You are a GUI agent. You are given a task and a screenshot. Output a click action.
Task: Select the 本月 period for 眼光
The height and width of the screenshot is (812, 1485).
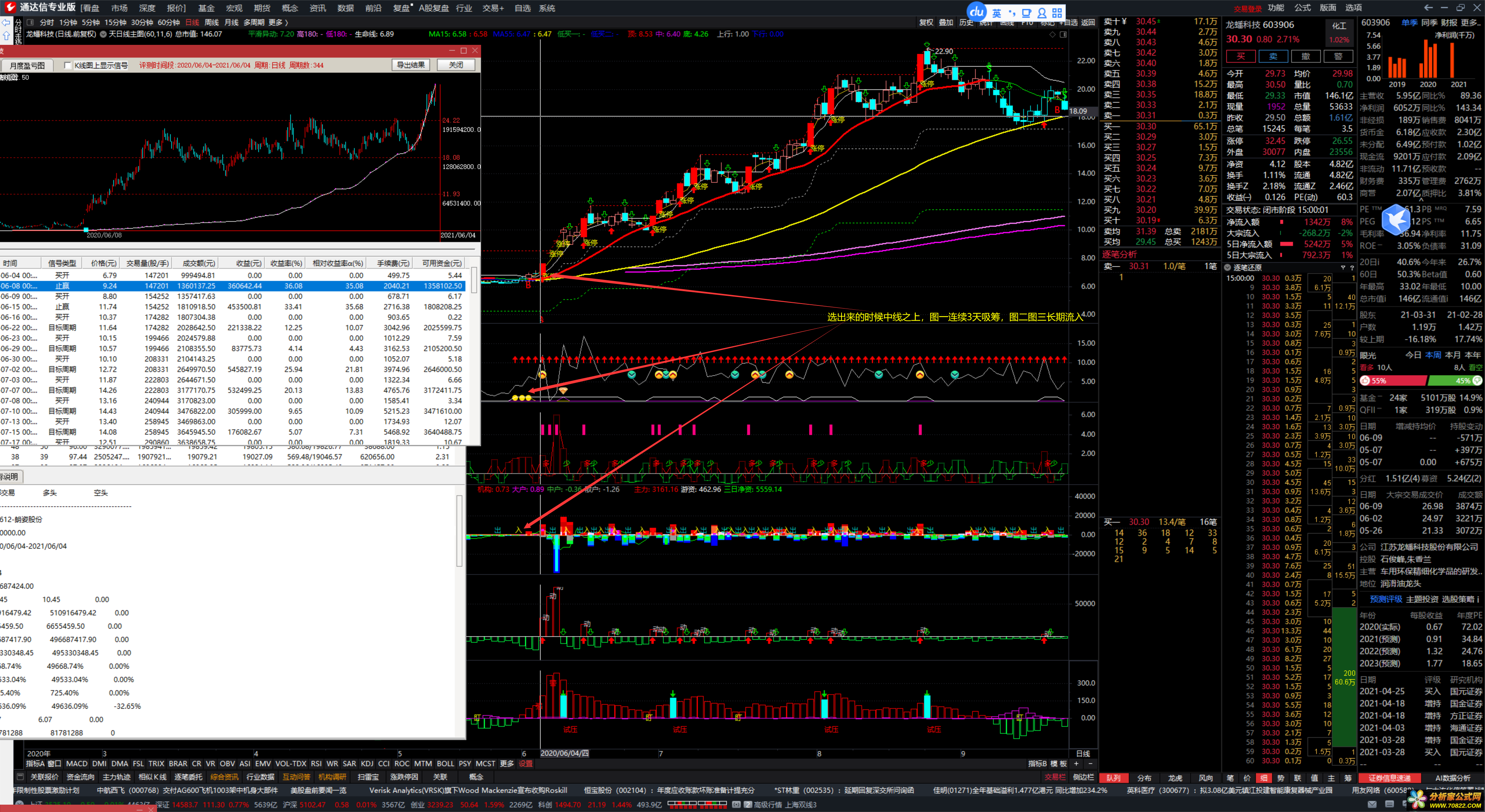(1453, 355)
